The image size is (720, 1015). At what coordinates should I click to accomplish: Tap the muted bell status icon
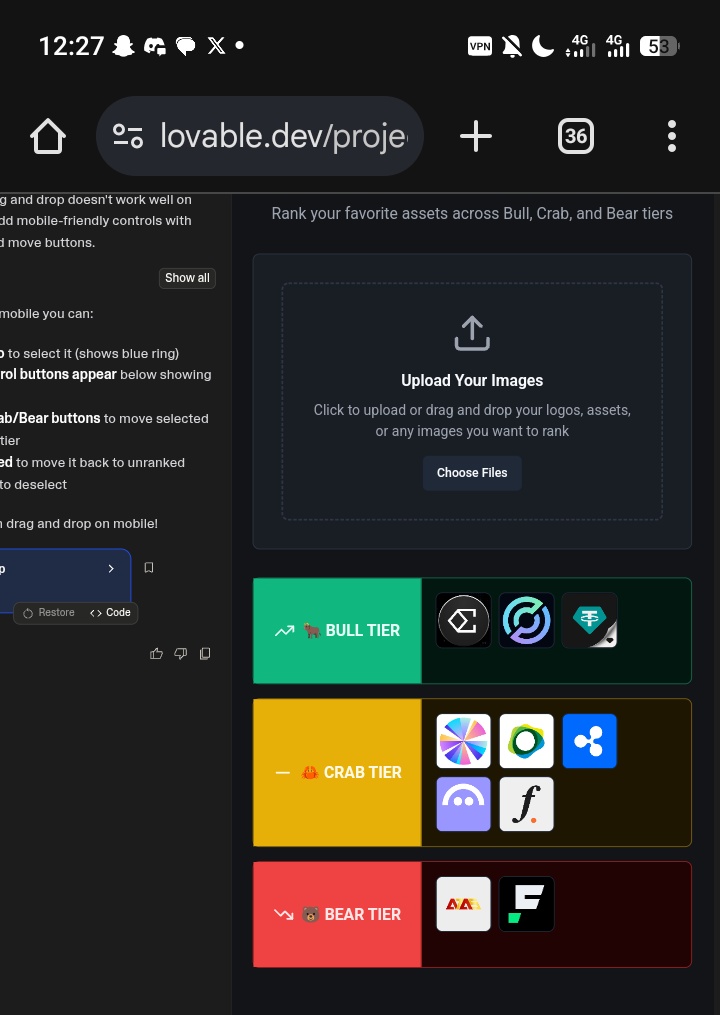512,46
